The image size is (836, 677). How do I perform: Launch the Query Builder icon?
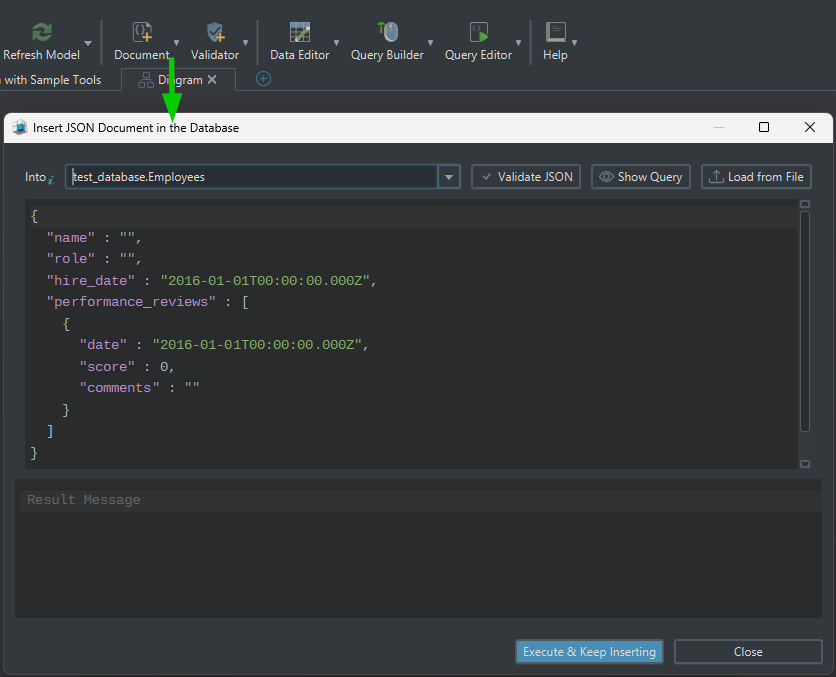(388, 32)
